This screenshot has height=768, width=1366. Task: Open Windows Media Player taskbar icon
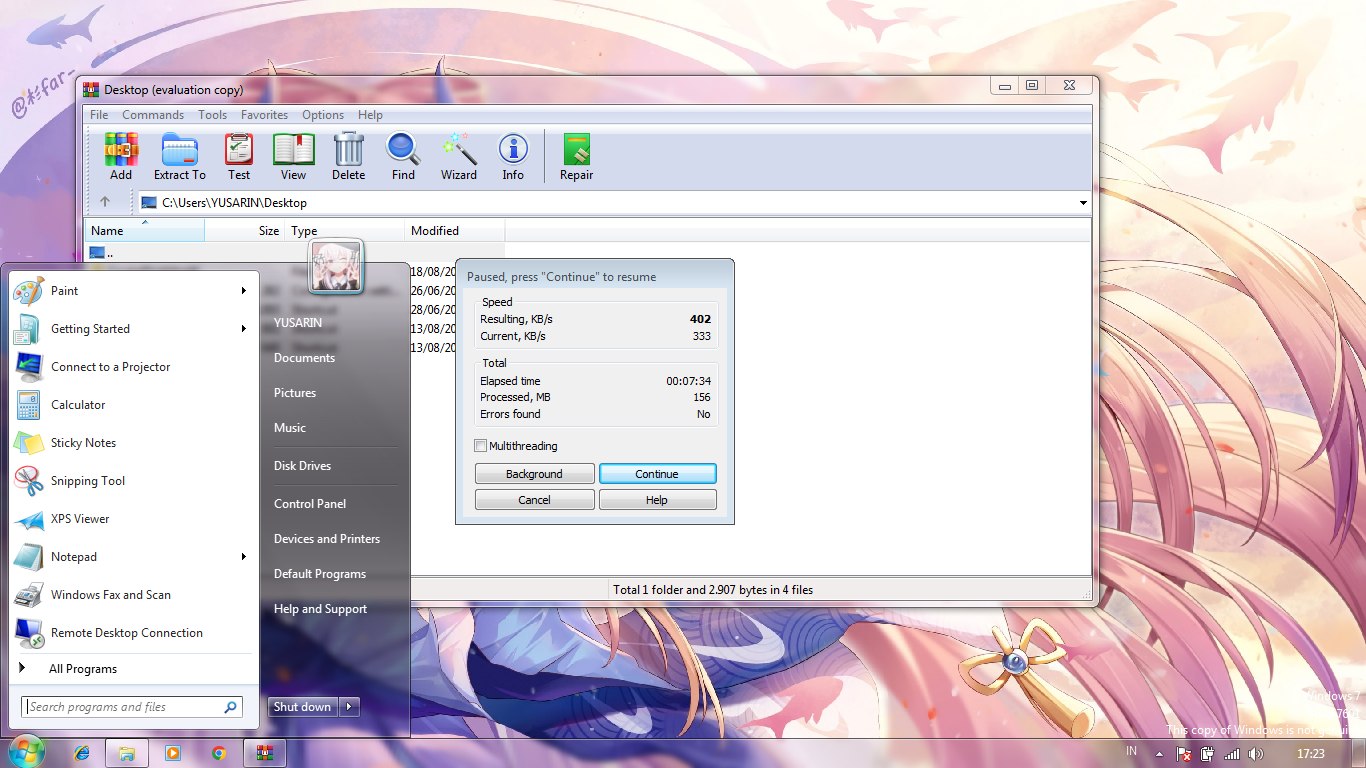coord(173,753)
